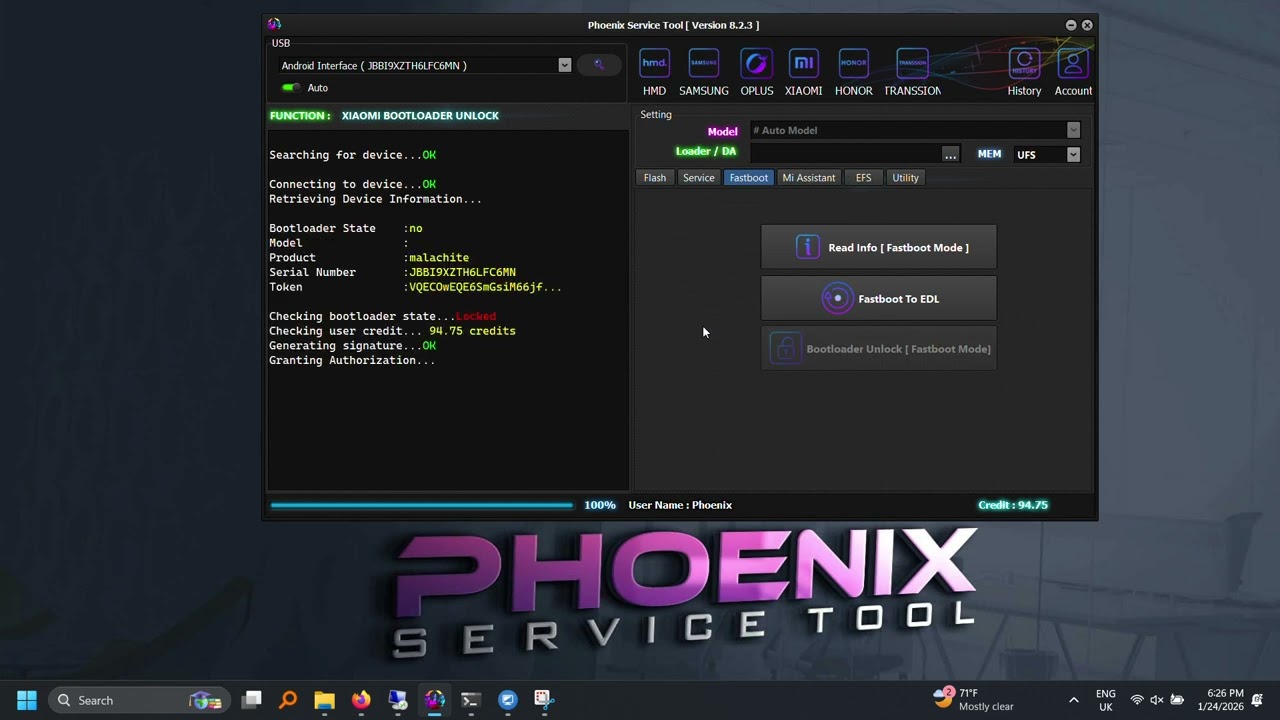Minimize the Phoenix Service Tool window

pos(1071,25)
